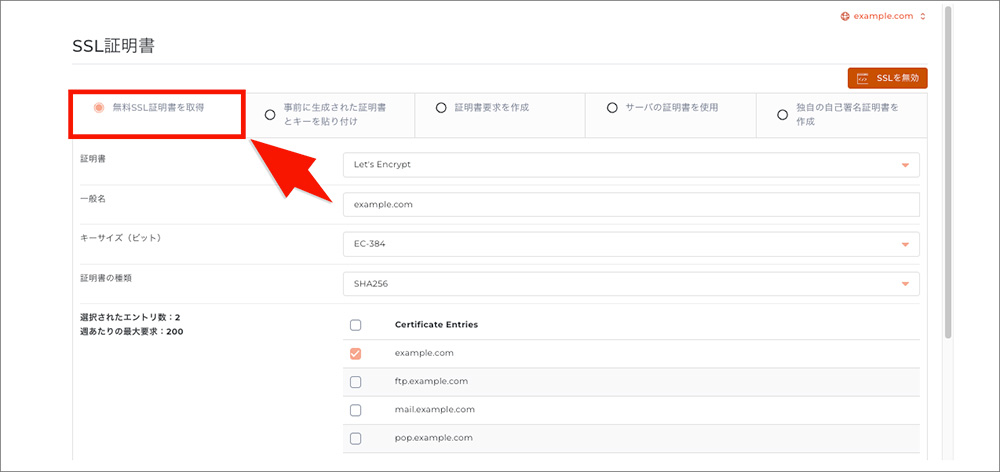Open the Let's Encrypt certificate dropdown

(x=631, y=165)
